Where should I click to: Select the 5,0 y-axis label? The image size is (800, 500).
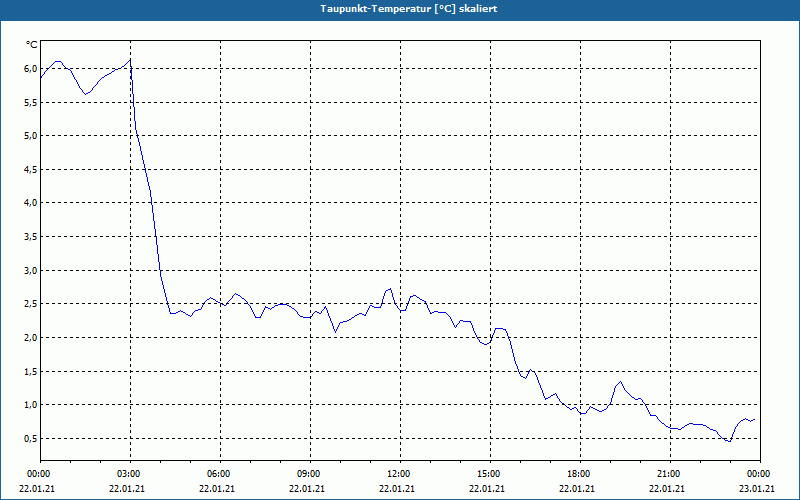30,135
